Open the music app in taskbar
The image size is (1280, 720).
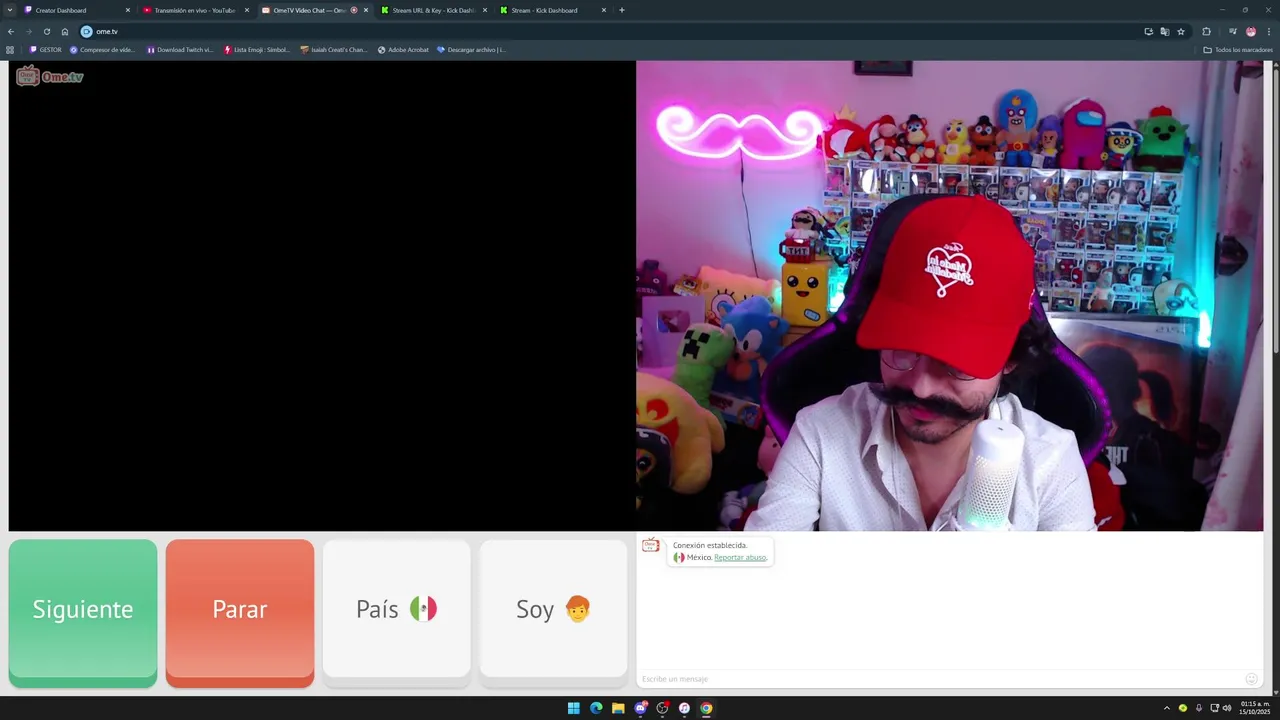click(684, 708)
